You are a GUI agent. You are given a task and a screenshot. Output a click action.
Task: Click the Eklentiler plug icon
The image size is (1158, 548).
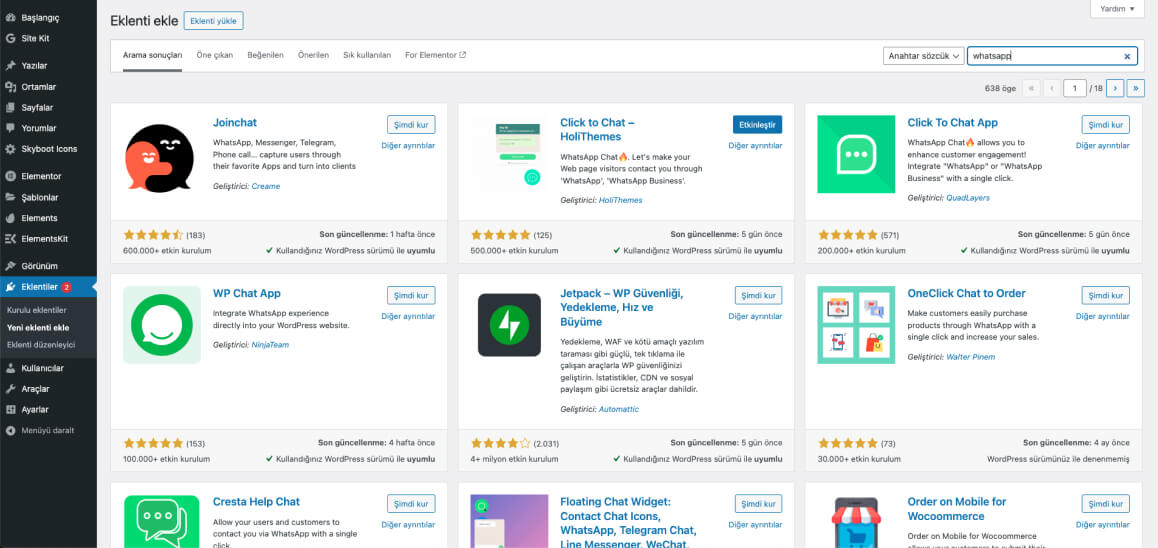10,287
